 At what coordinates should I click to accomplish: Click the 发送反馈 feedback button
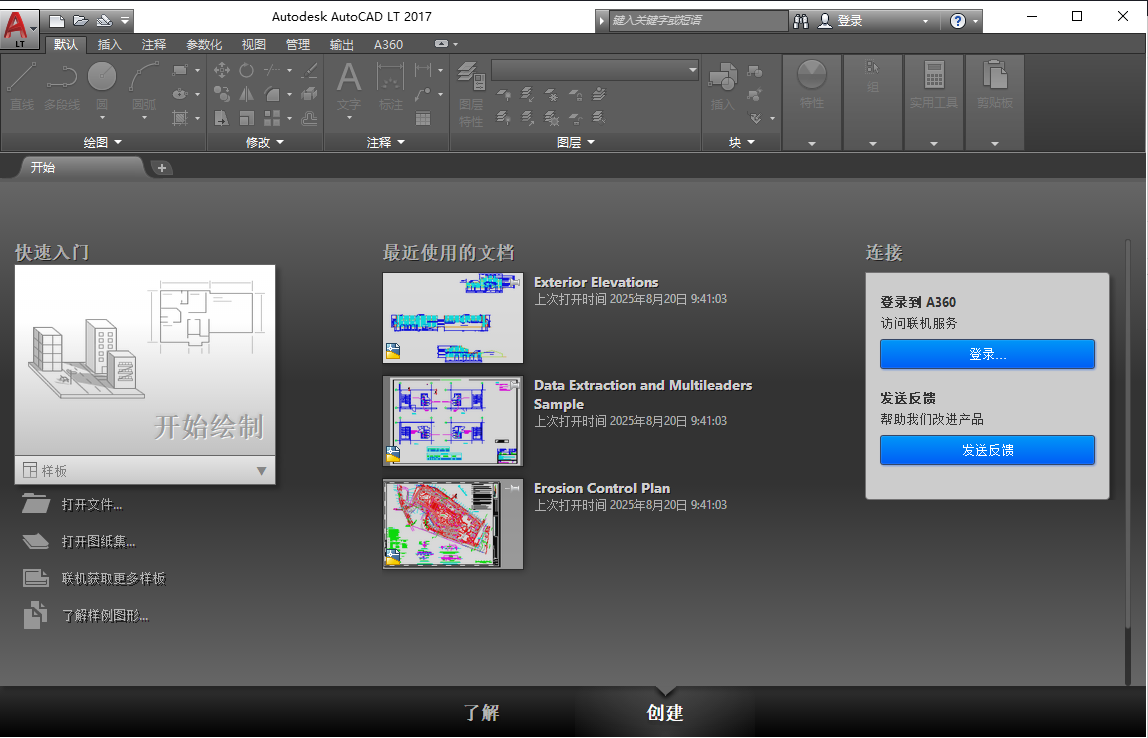987,450
